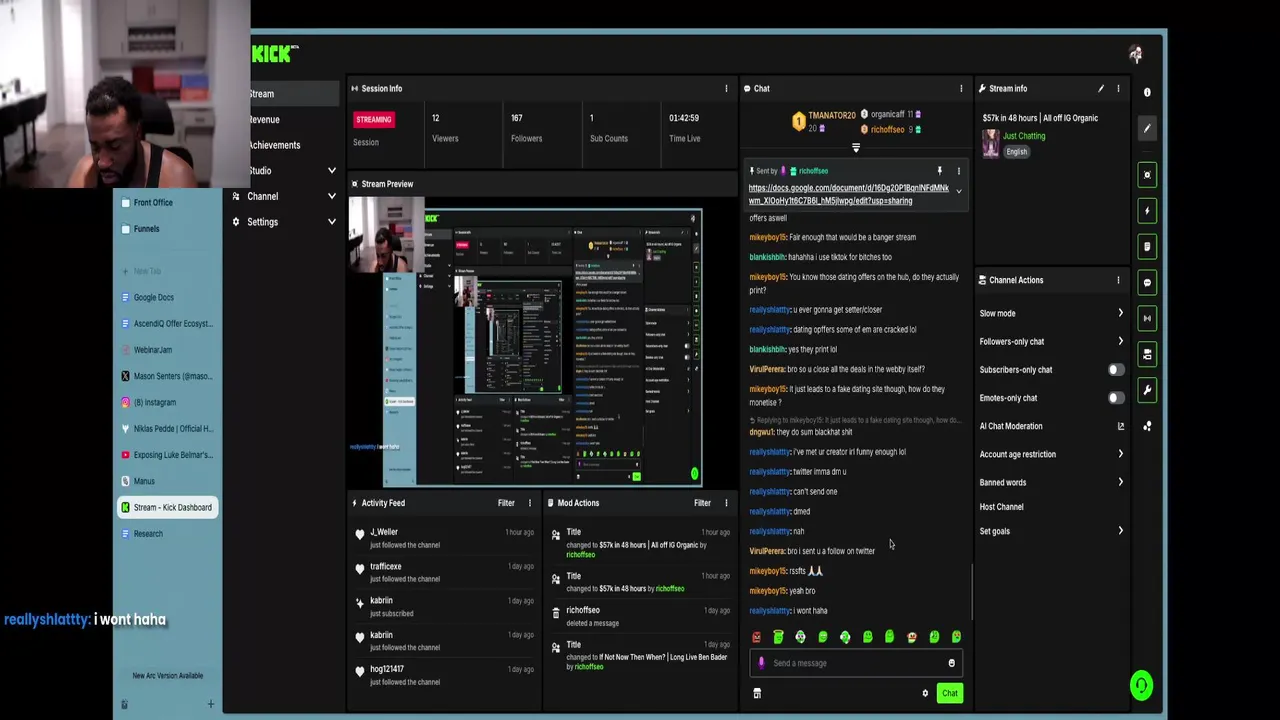Edit stream info with pencil icon
Image resolution: width=1280 pixels, height=720 pixels.
point(1101,88)
